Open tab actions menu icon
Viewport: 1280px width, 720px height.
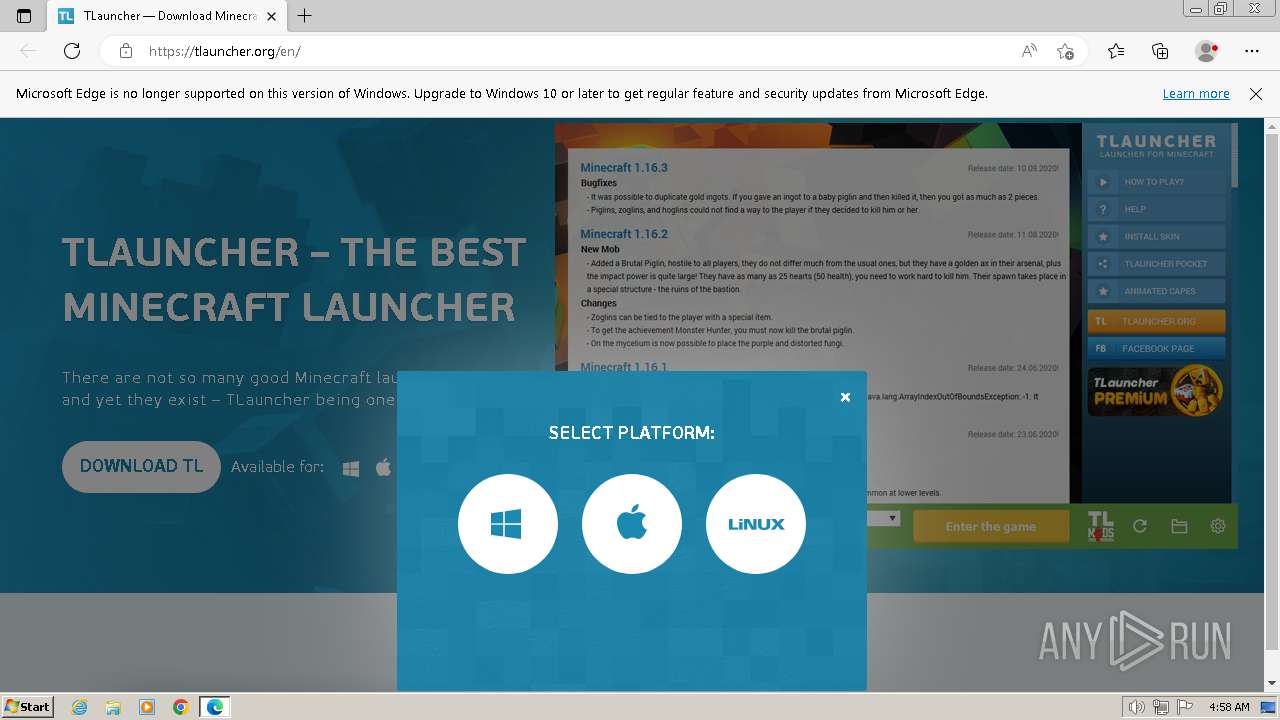[24, 16]
